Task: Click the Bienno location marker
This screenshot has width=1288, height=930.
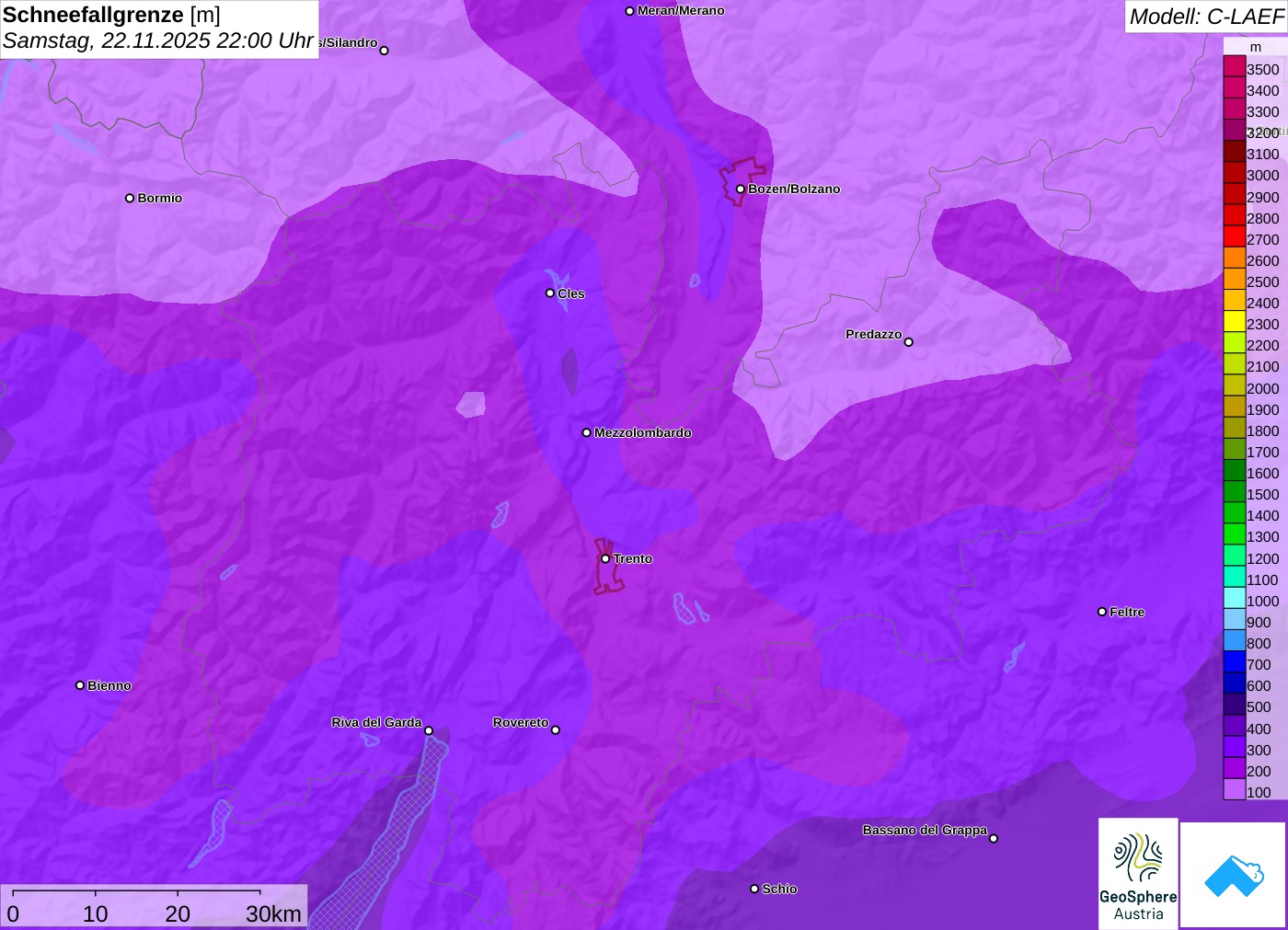Action: click(x=80, y=685)
